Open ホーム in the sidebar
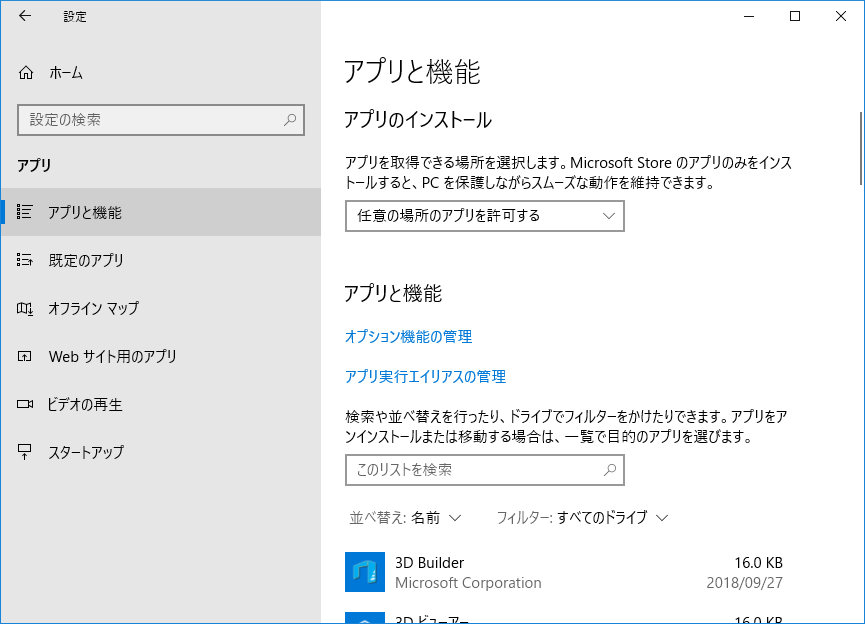The height and width of the screenshot is (624, 865). [161, 72]
